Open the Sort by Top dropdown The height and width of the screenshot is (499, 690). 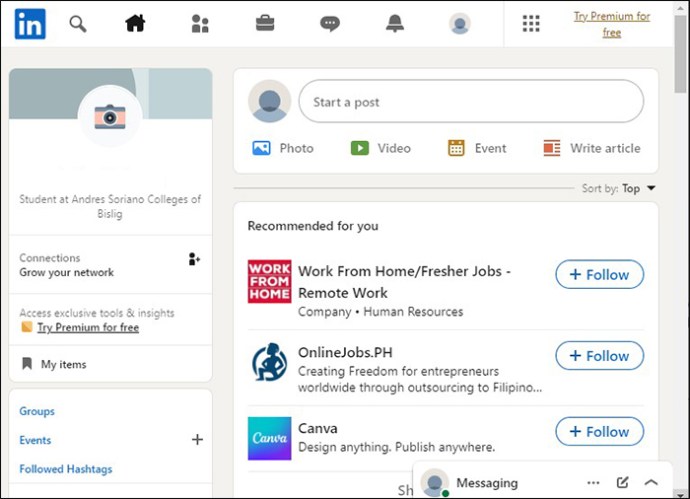619,188
